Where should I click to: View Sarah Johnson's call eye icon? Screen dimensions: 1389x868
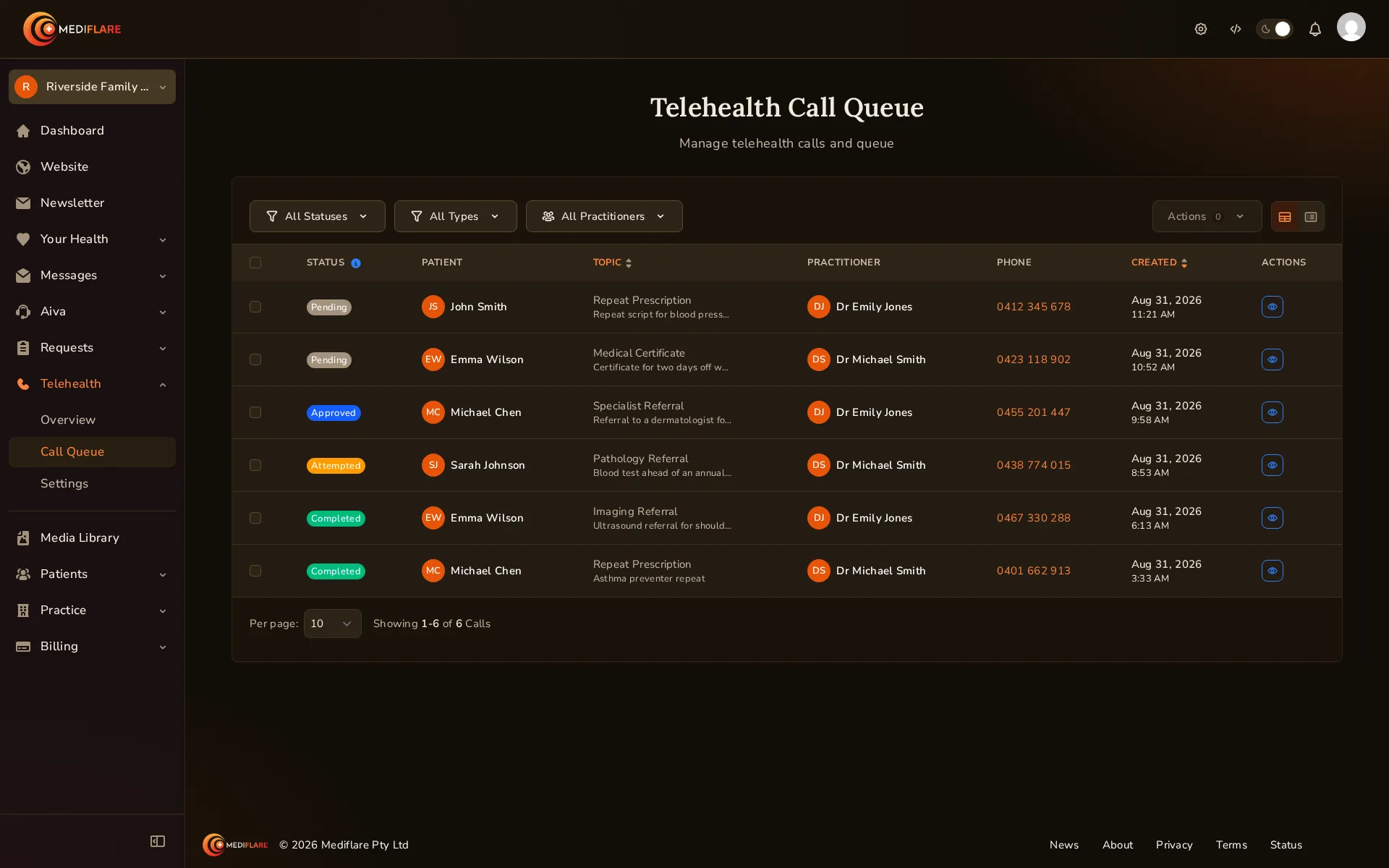[1272, 465]
